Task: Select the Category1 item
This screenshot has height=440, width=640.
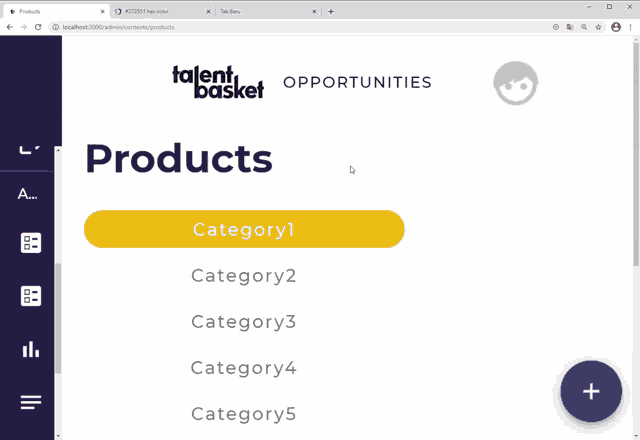Action: click(x=244, y=229)
